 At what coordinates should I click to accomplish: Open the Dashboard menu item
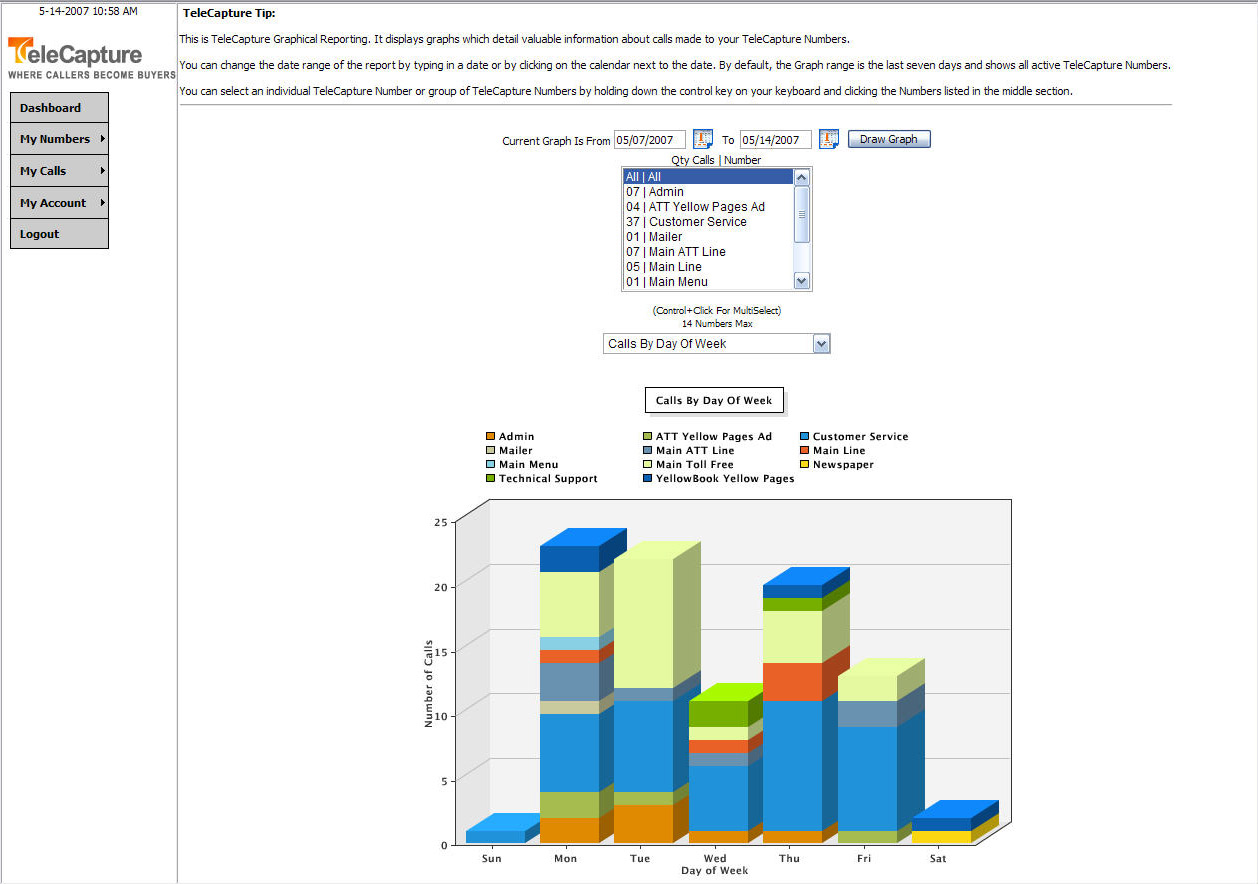[59, 108]
